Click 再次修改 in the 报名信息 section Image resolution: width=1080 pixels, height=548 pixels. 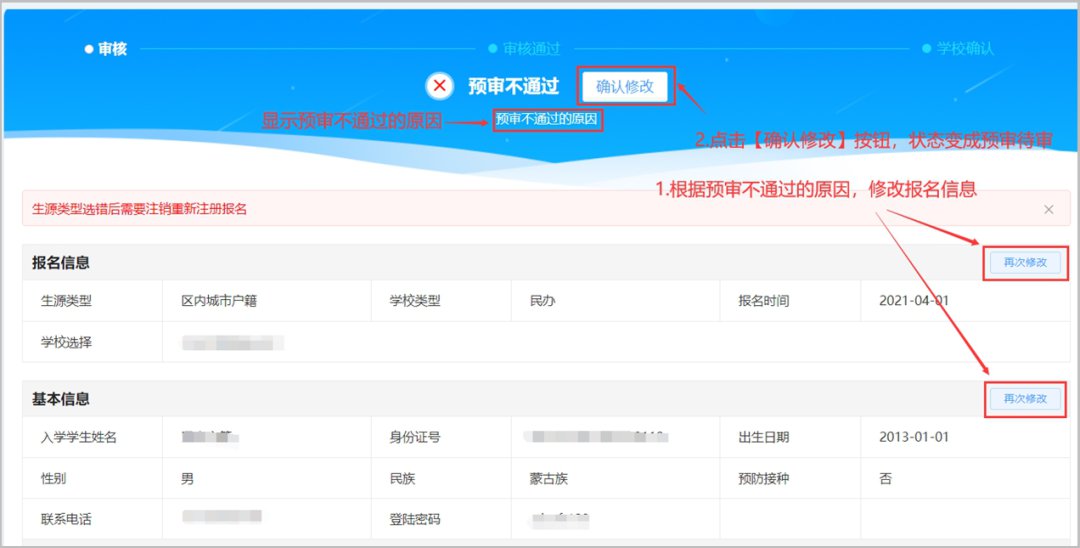tap(1024, 262)
